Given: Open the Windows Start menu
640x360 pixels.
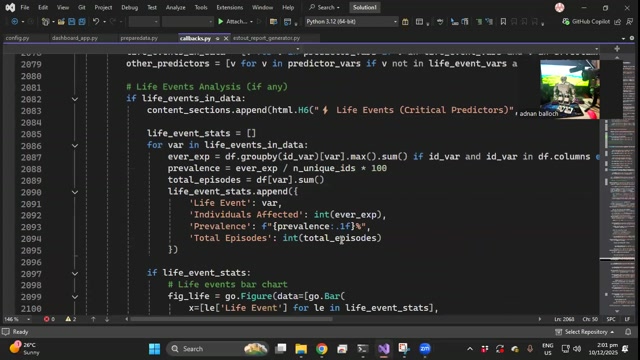Looking at the screenshot, I should click(x=155, y=349).
